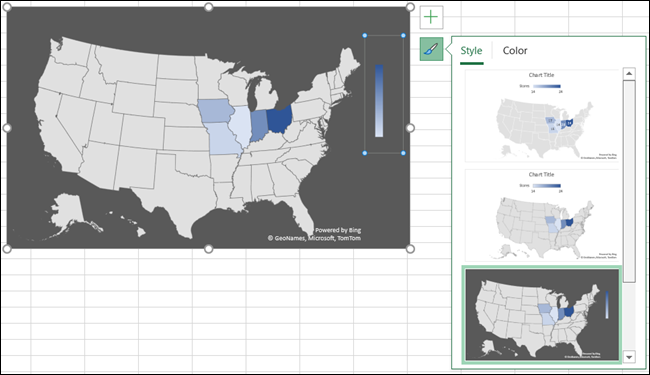650x375 pixels.
Task: Click the Powered by Bing attribution text
Action: [338, 230]
